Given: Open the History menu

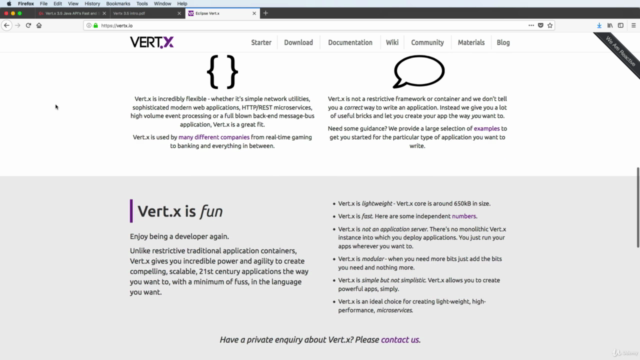Looking at the screenshot, I should [x=92, y=3].
